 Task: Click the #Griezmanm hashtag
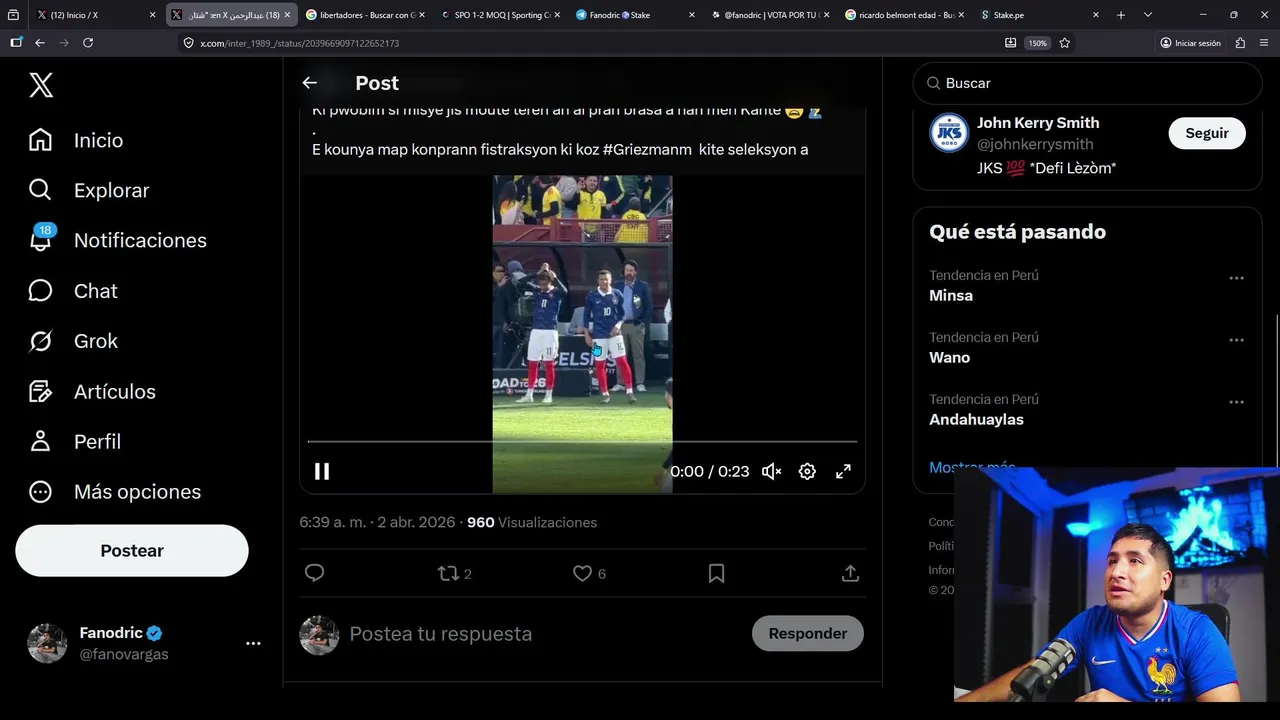[647, 149]
